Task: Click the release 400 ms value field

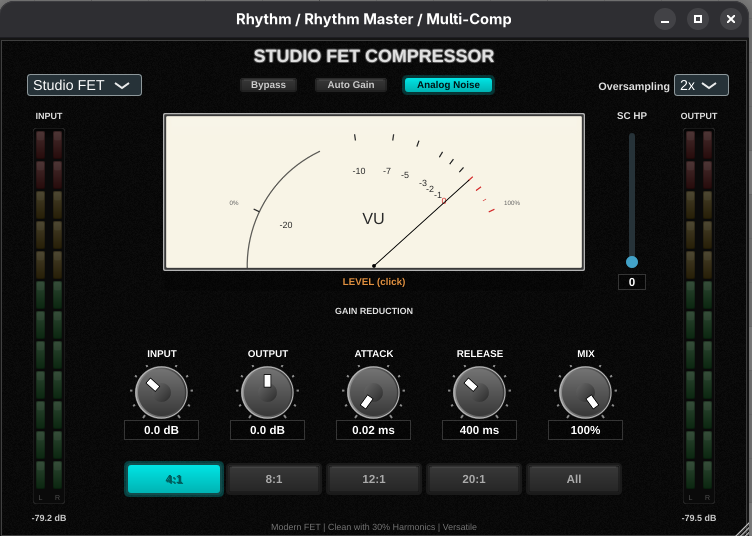Action: tap(479, 430)
